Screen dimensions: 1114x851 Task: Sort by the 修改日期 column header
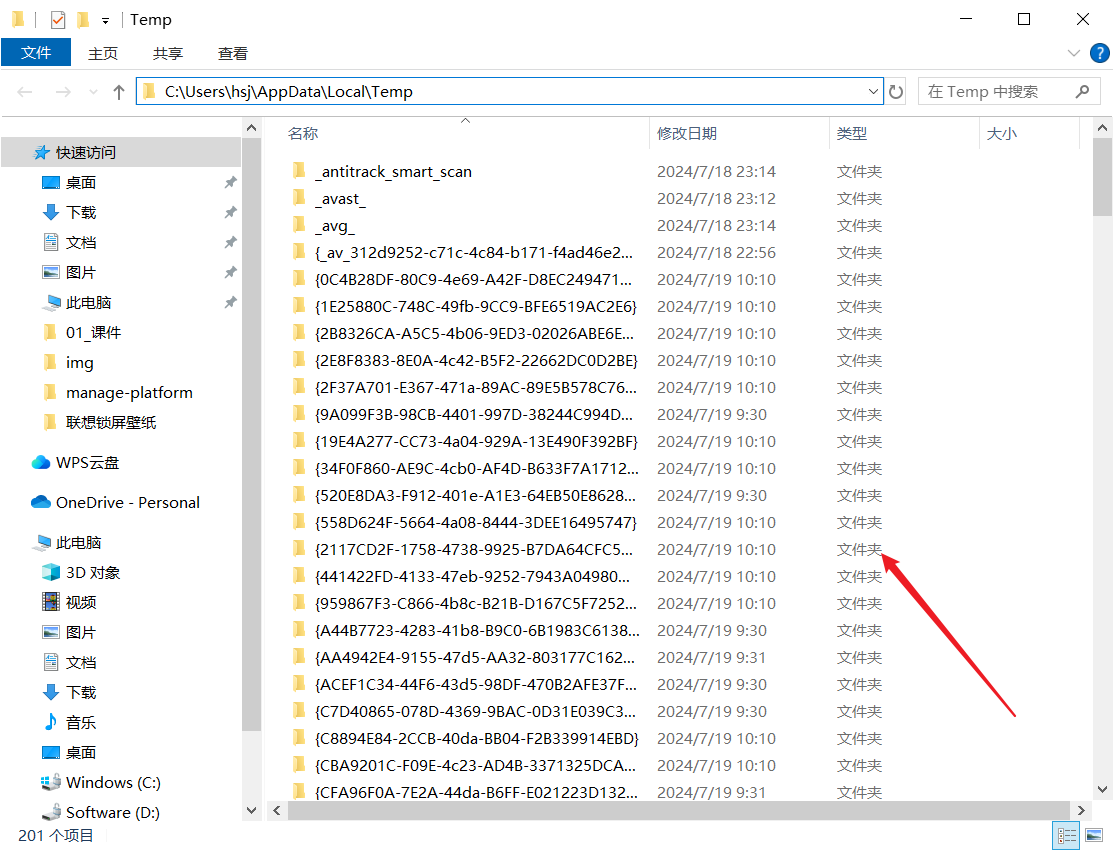point(686,134)
